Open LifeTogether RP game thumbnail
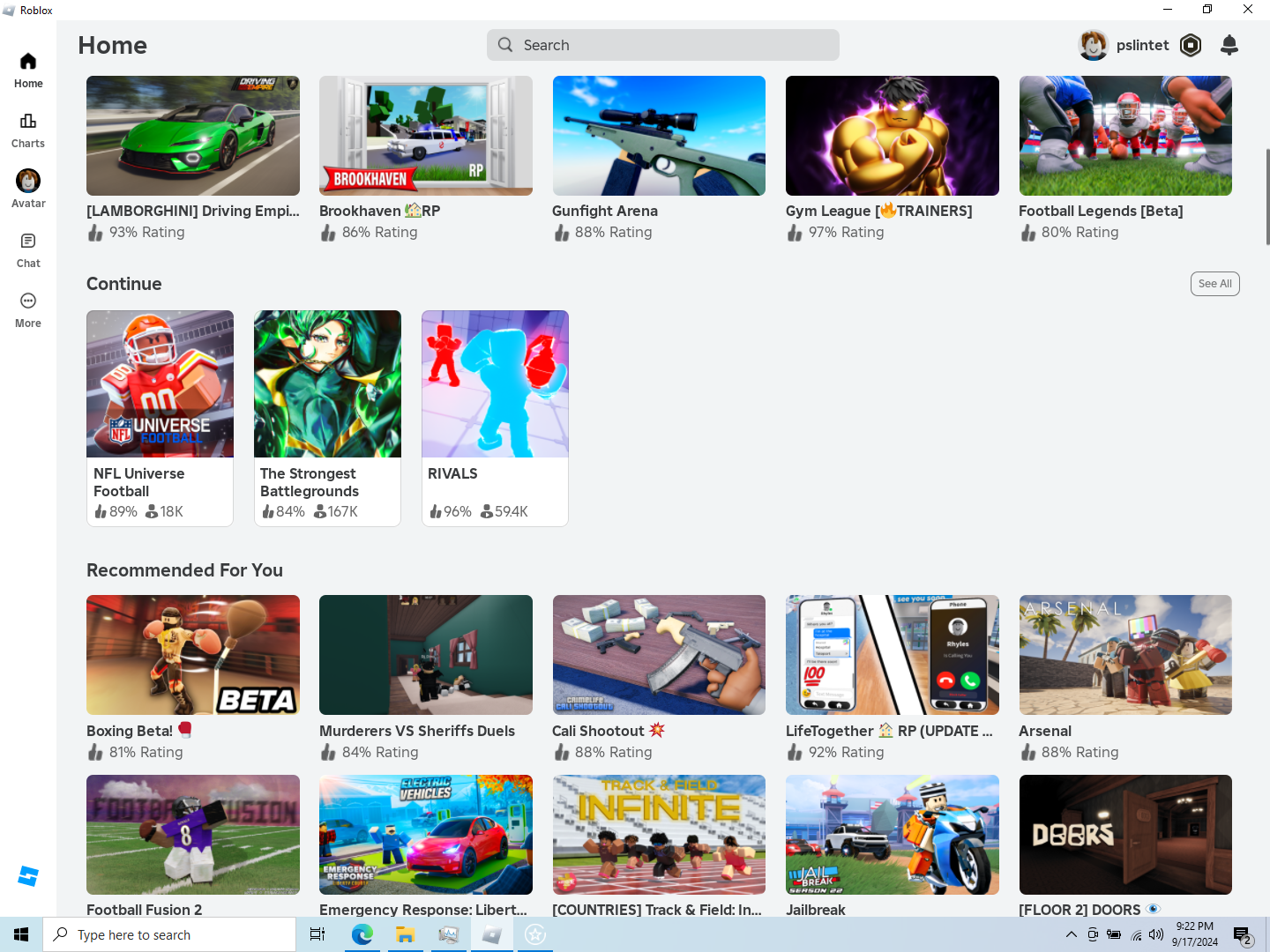Viewport: 1270px width, 952px height. 893,655
